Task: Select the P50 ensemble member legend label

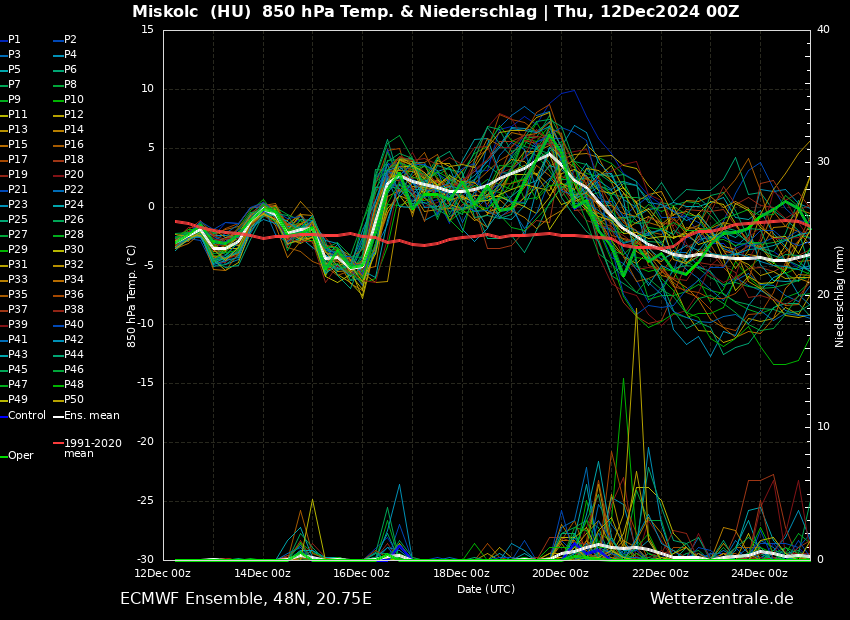Action: coord(73,400)
